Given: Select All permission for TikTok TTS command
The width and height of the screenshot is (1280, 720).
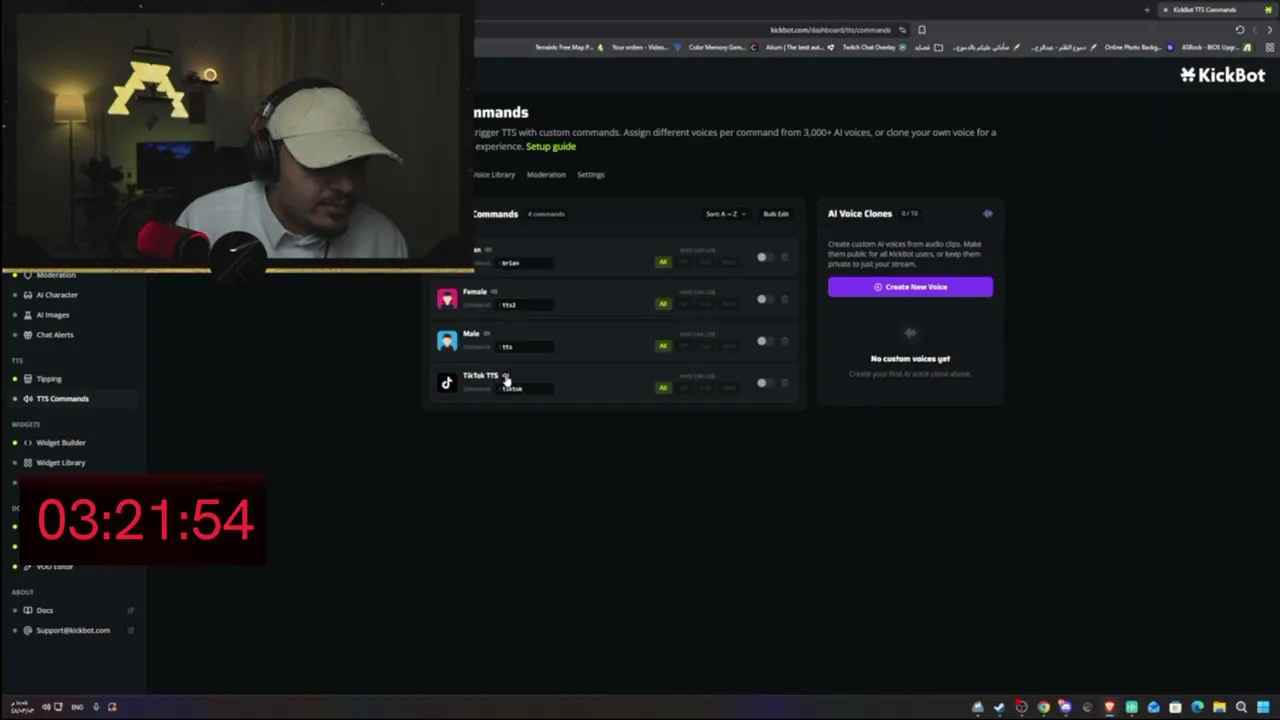Looking at the screenshot, I should point(663,388).
